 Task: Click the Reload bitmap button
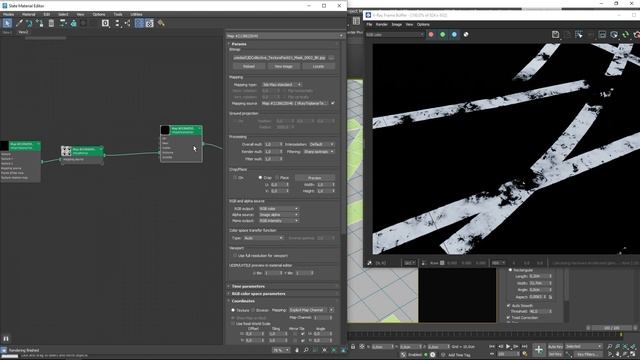tap(249, 66)
